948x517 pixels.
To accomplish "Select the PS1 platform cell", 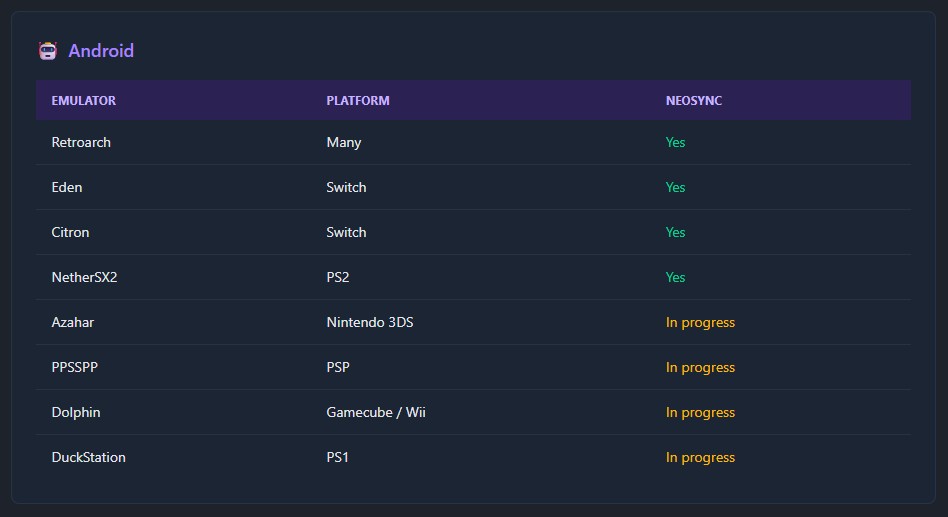I will tap(337, 457).
